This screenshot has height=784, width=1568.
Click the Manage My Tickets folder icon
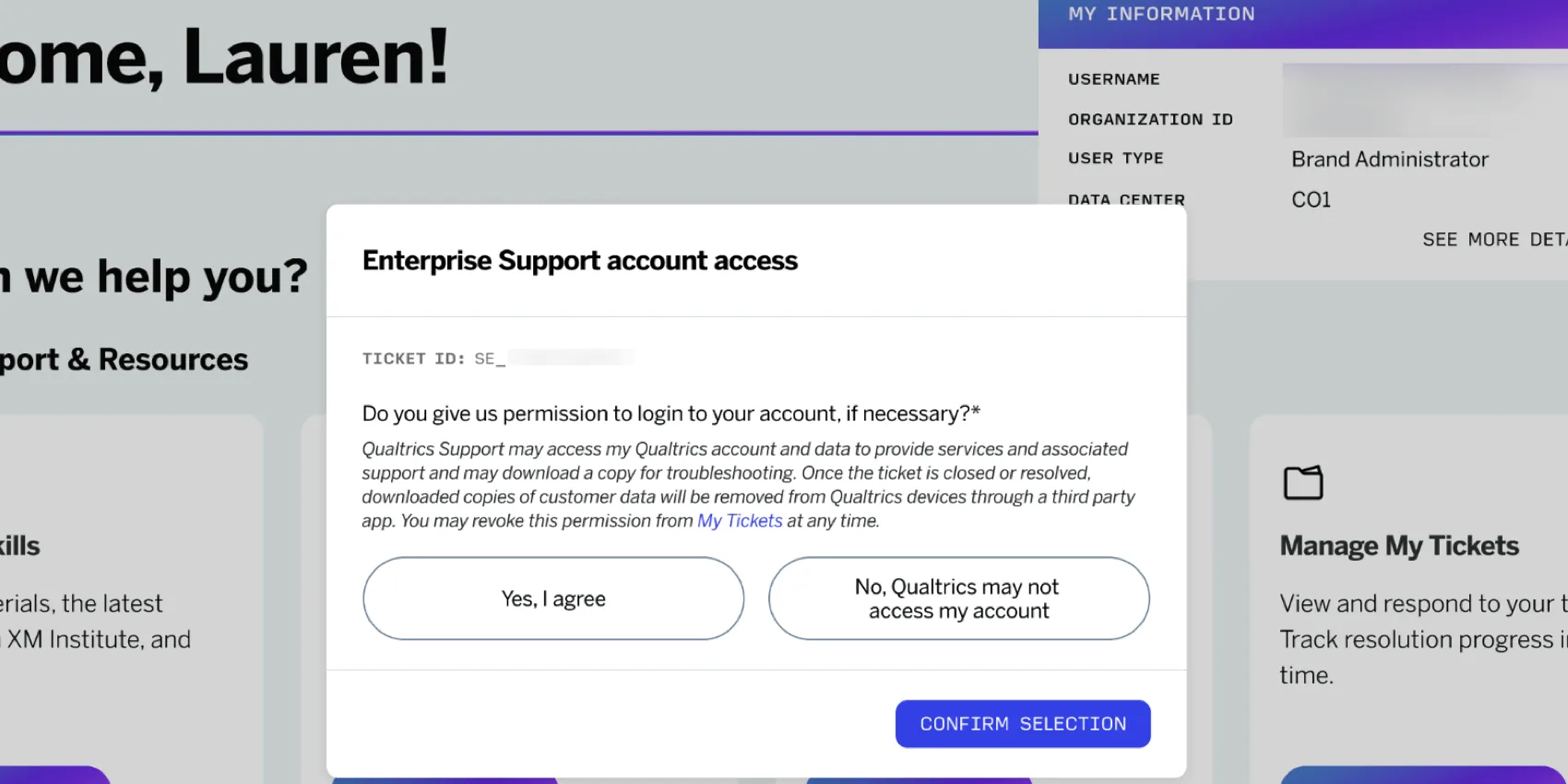(1303, 481)
